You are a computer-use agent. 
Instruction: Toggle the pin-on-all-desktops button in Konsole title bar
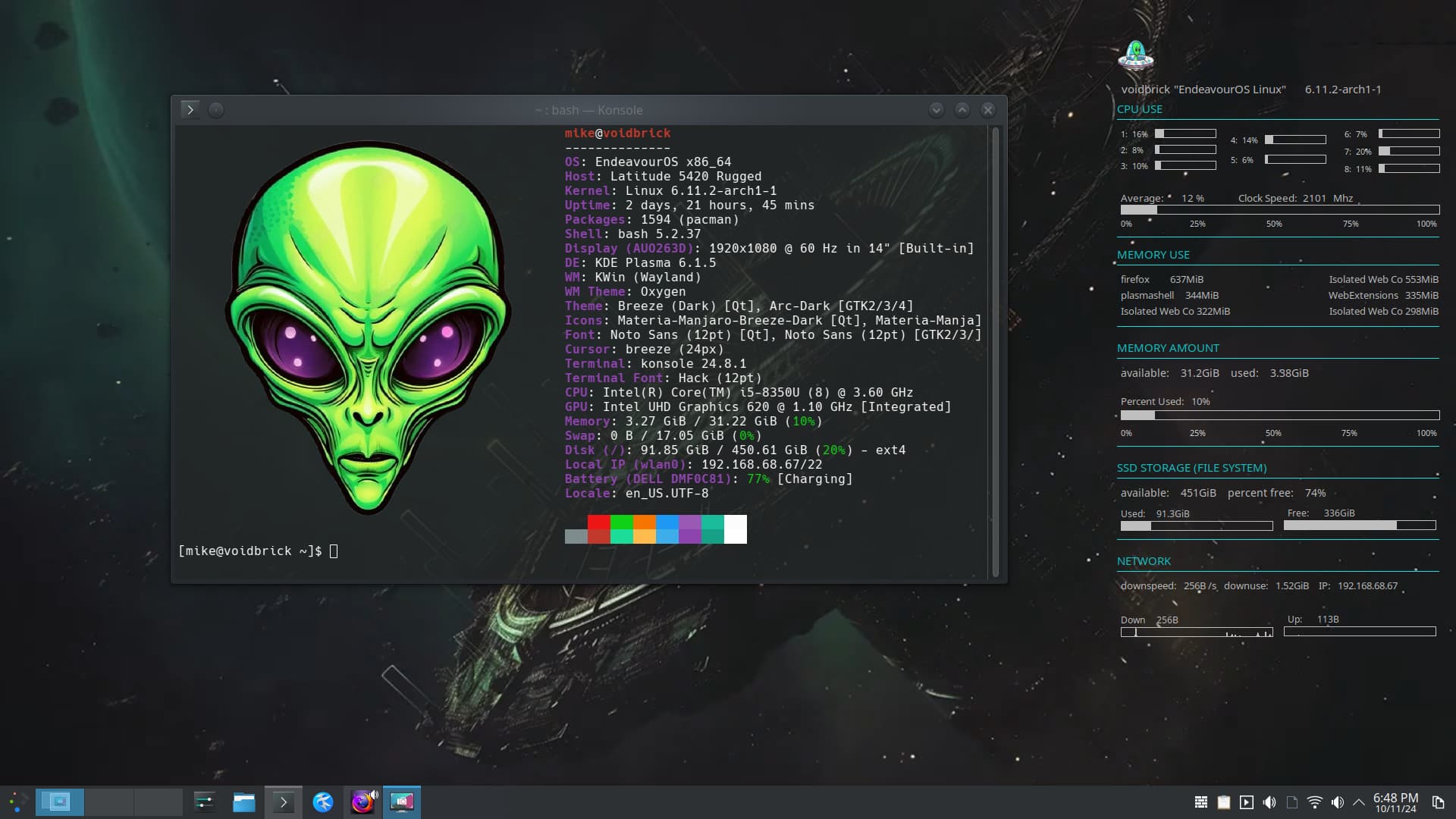coord(216,110)
